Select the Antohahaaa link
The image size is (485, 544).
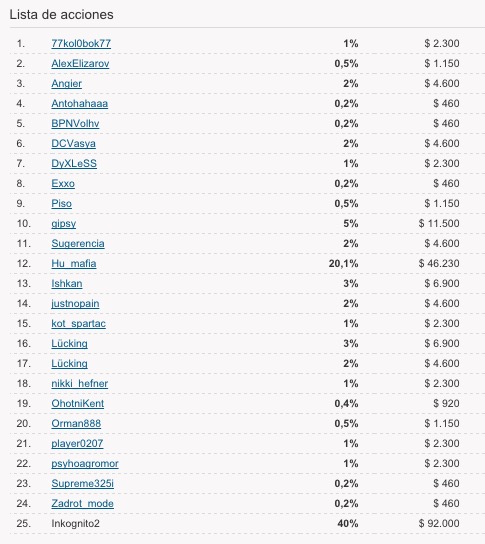coord(79,103)
